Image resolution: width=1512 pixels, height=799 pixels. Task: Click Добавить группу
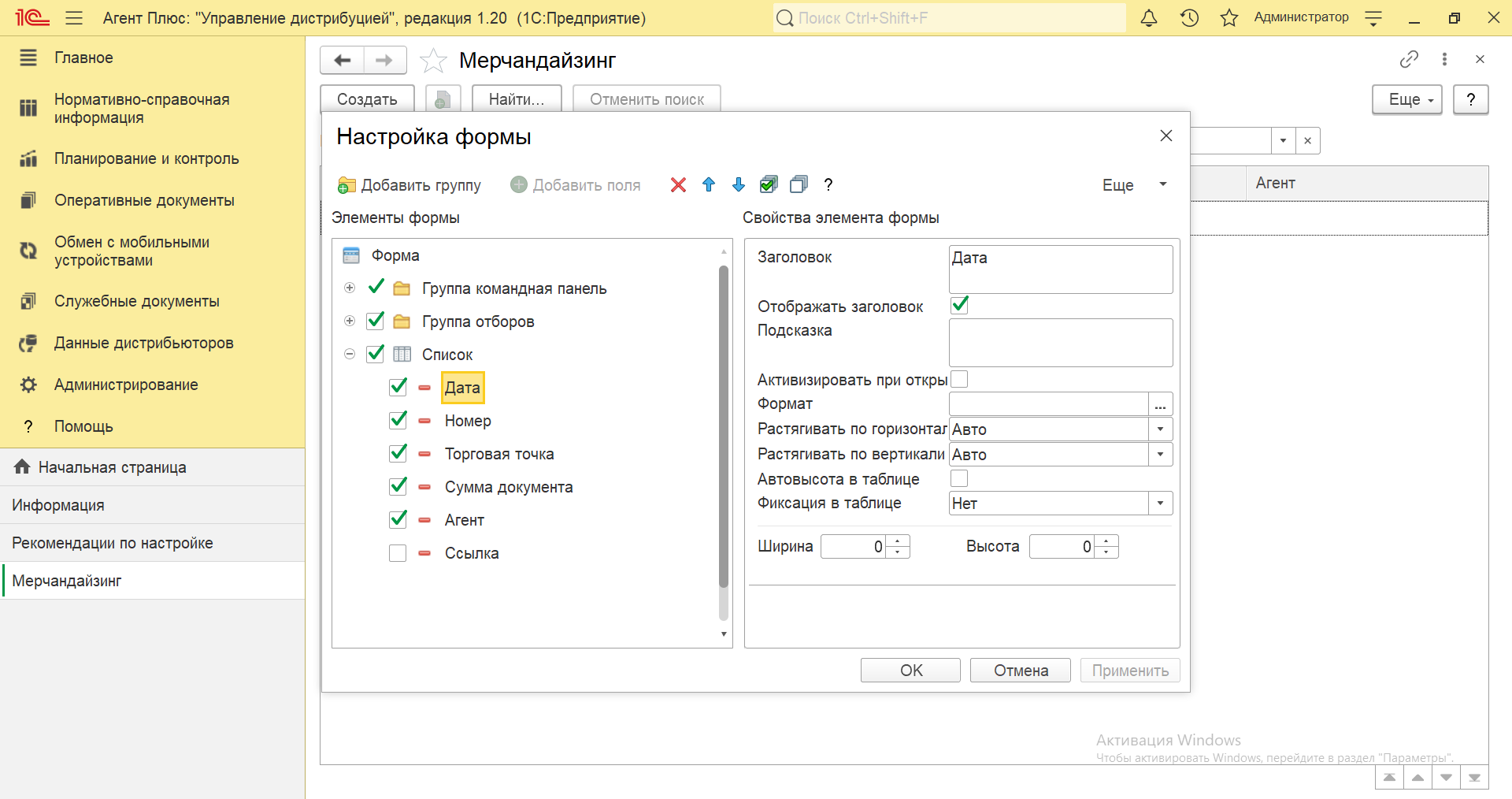(x=409, y=185)
